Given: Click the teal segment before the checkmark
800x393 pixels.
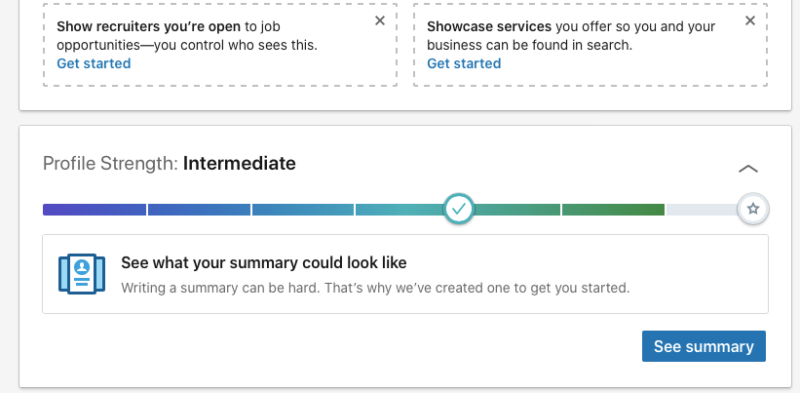Looking at the screenshot, I should (x=399, y=209).
